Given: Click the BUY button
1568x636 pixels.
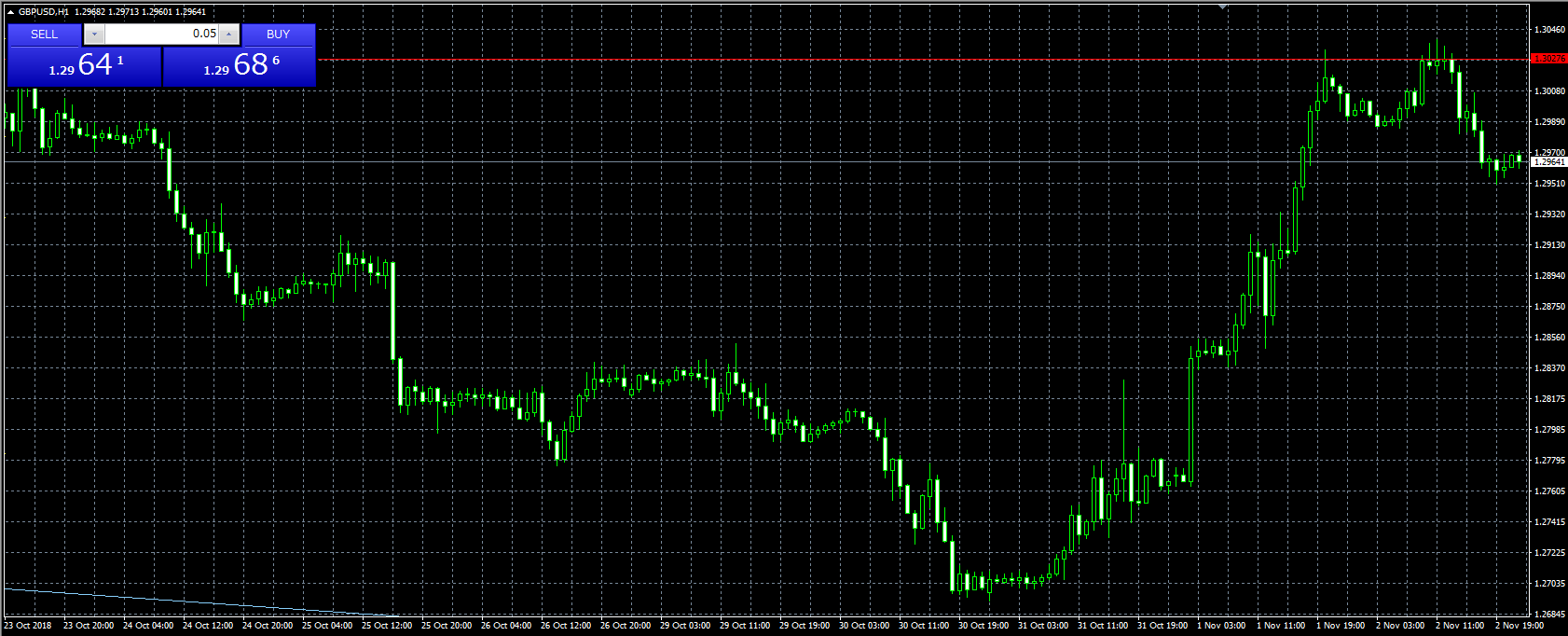Looking at the screenshot, I should click(x=278, y=35).
